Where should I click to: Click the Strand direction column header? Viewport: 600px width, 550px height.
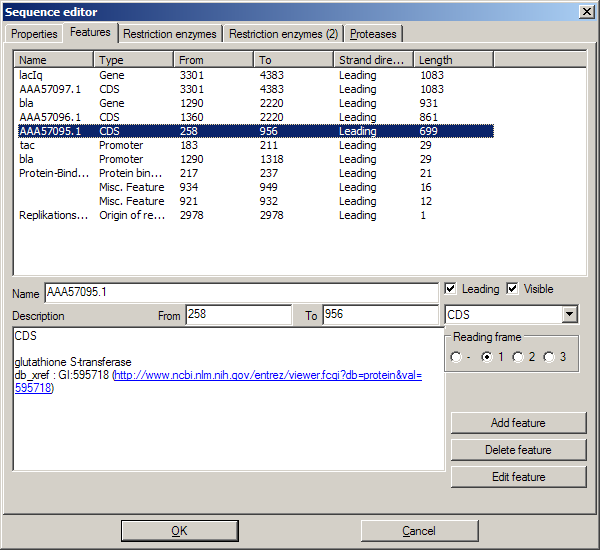click(373, 60)
